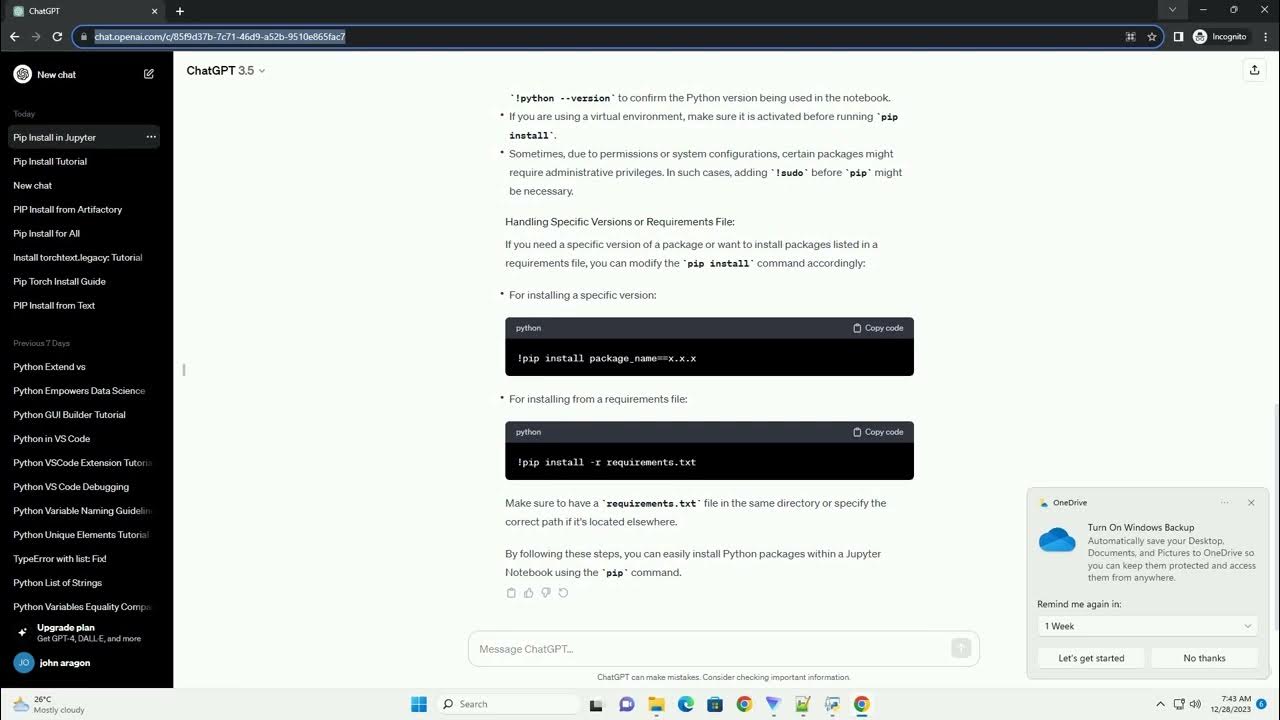Open the Remind me again 1 Week dropdown
Image resolution: width=1280 pixels, height=720 pixels.
pos(1147,626)
